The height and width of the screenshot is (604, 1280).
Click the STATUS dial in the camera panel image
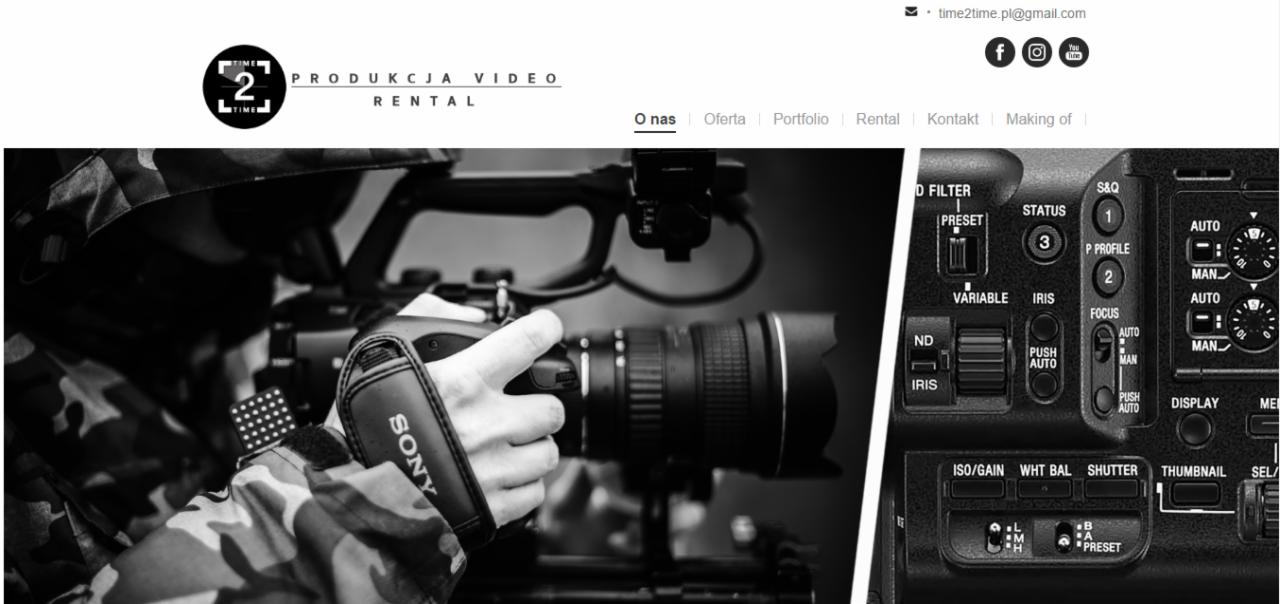[1042, 243]
